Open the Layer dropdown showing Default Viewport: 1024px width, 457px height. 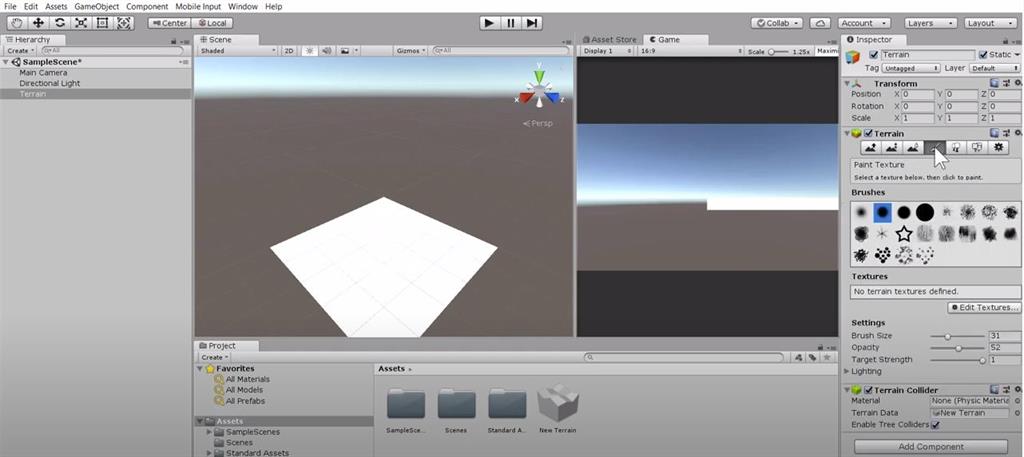994,68
